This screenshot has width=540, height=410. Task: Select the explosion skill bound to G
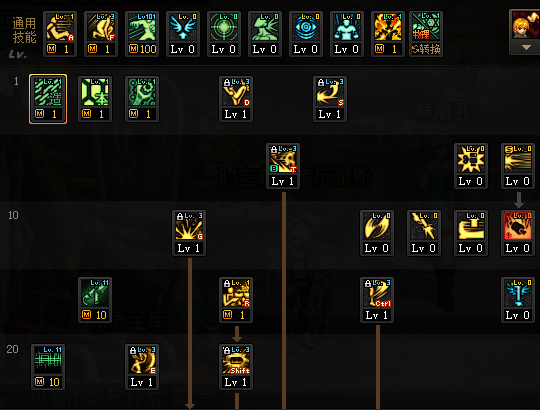click(189, 233)
